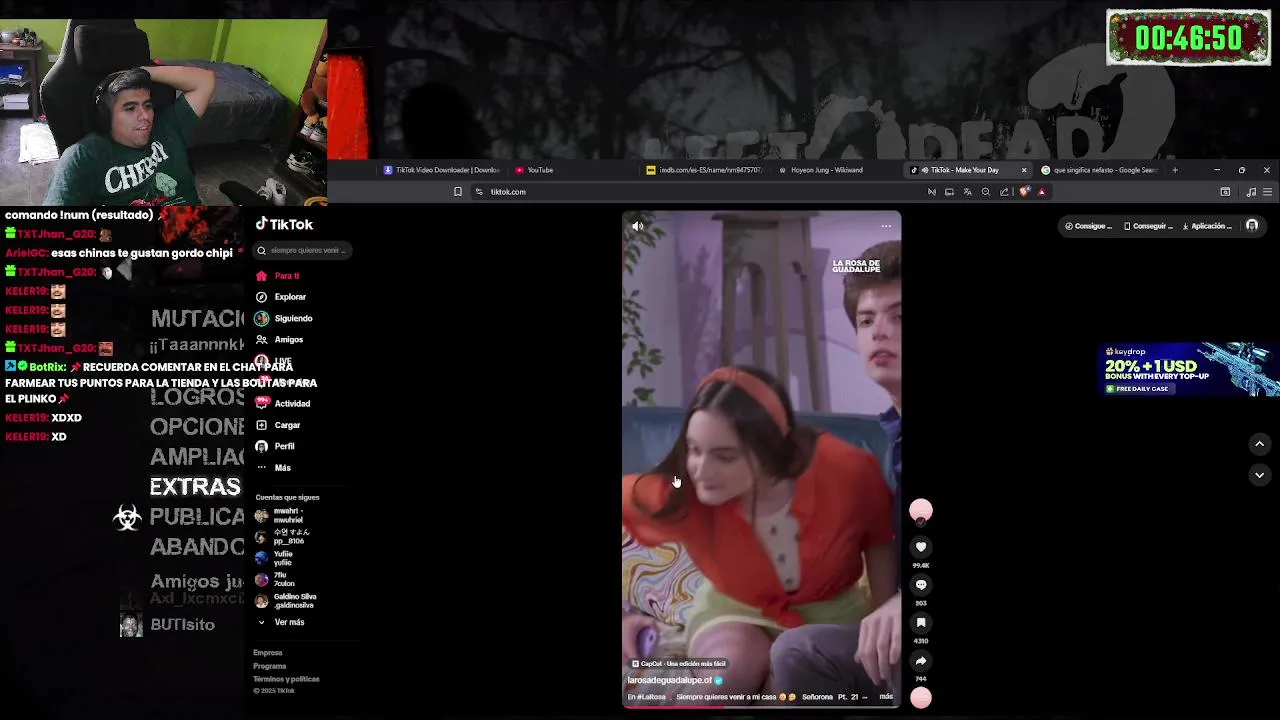The image size is (1280, 720).
Task: Open the Programa footer link
Action: click(x=269, y=666)
